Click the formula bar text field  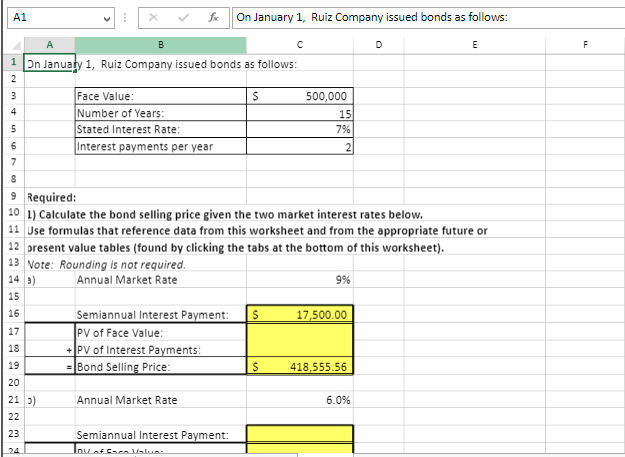tap(428, 18)
